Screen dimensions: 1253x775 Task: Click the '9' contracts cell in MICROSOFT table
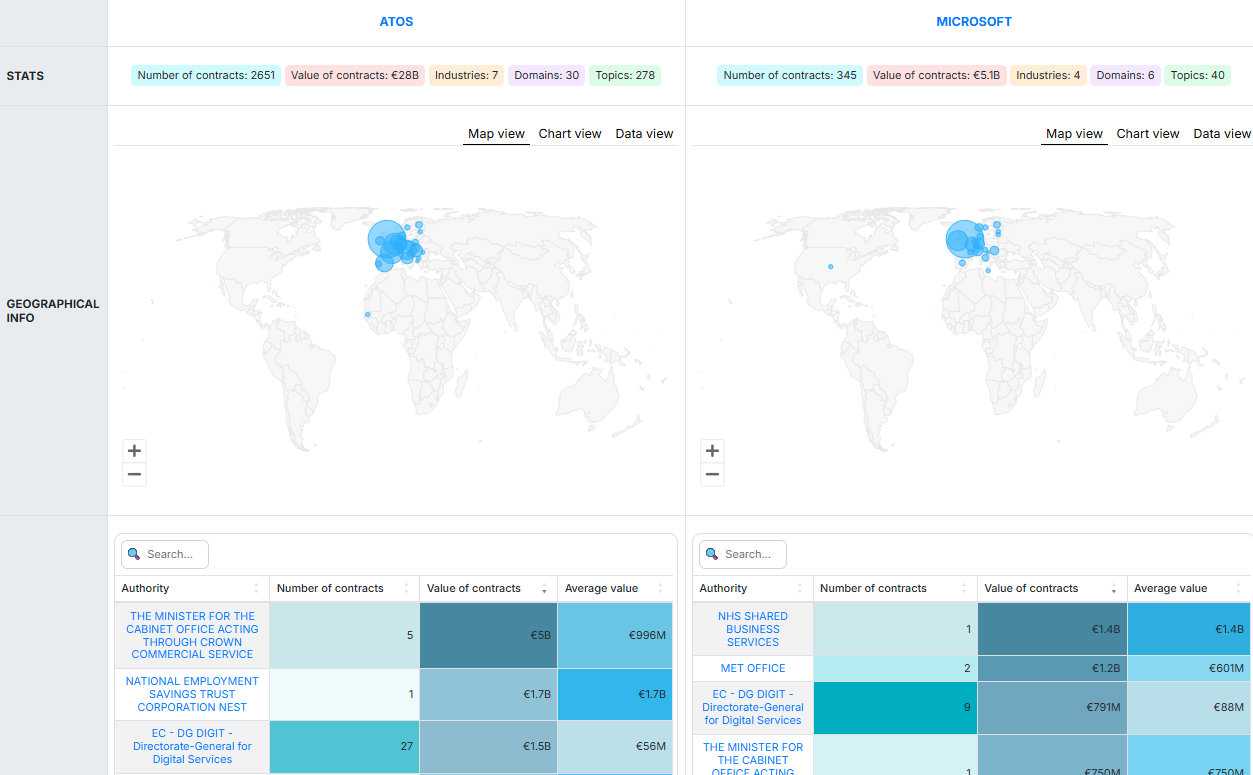(x=895, y=707)
